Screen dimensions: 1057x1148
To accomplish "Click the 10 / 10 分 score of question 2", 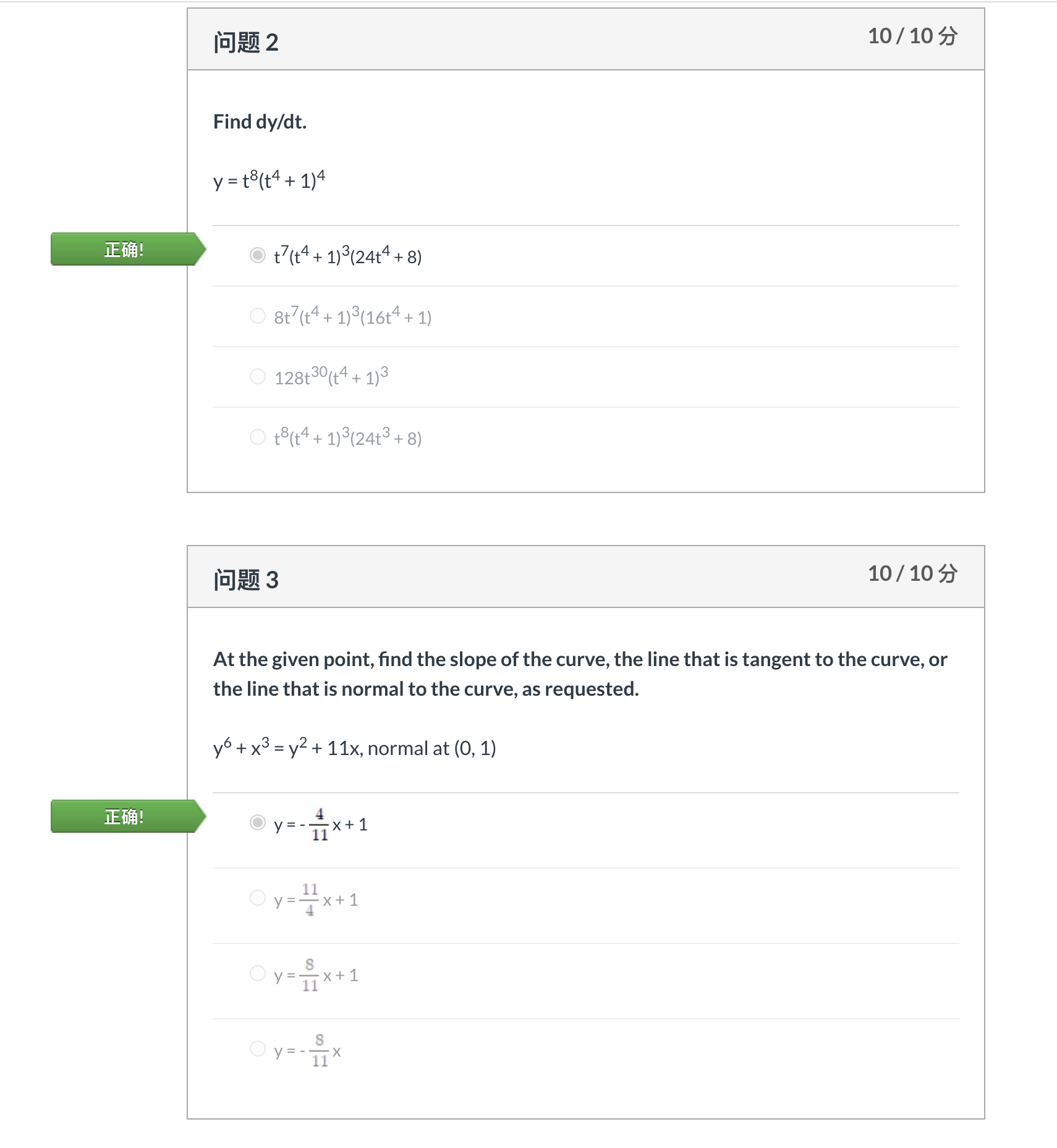I will tap(913, 36).
